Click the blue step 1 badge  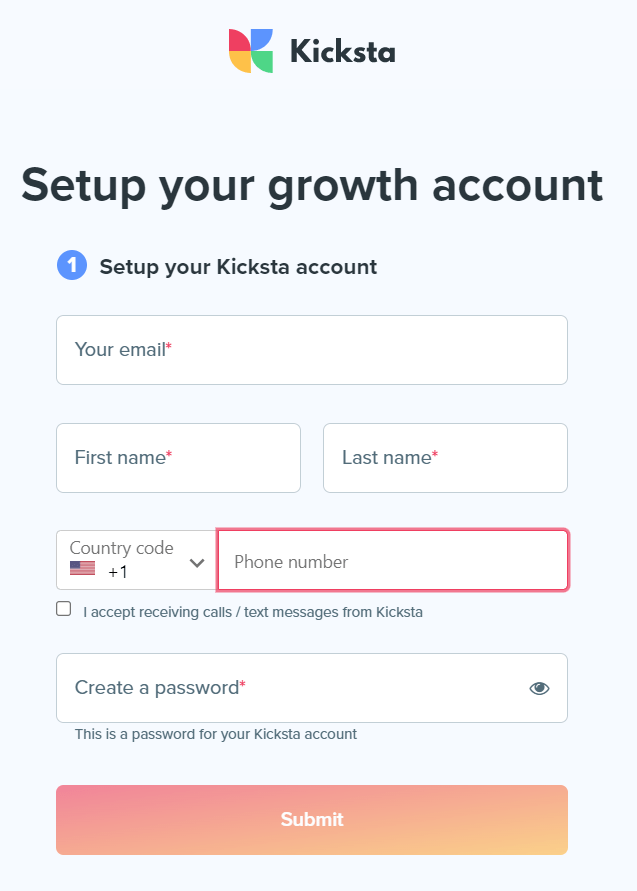point(72,265)
